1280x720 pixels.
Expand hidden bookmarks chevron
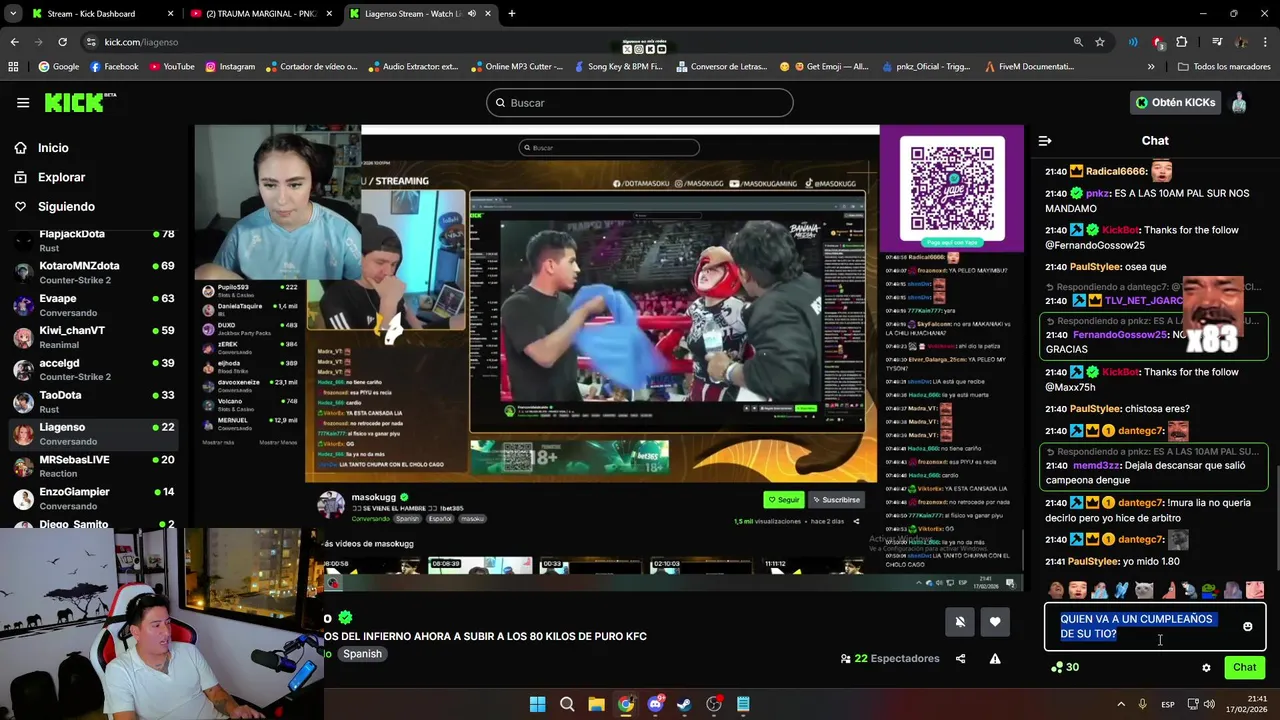pyautogui.click(x=1151, y=67)
